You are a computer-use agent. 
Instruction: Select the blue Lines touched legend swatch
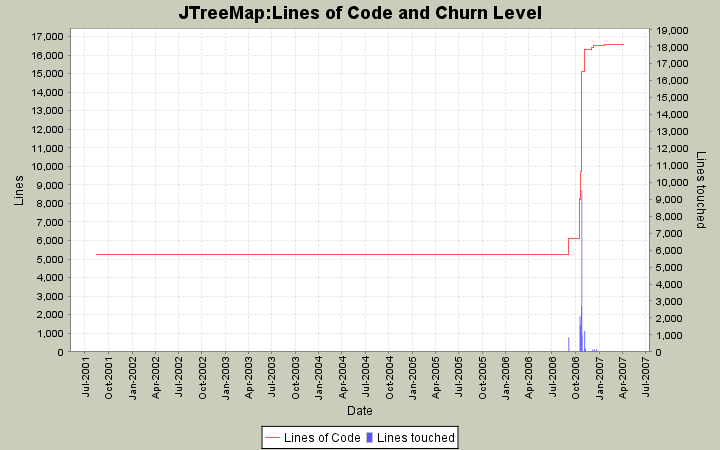(x=370, y=438)
